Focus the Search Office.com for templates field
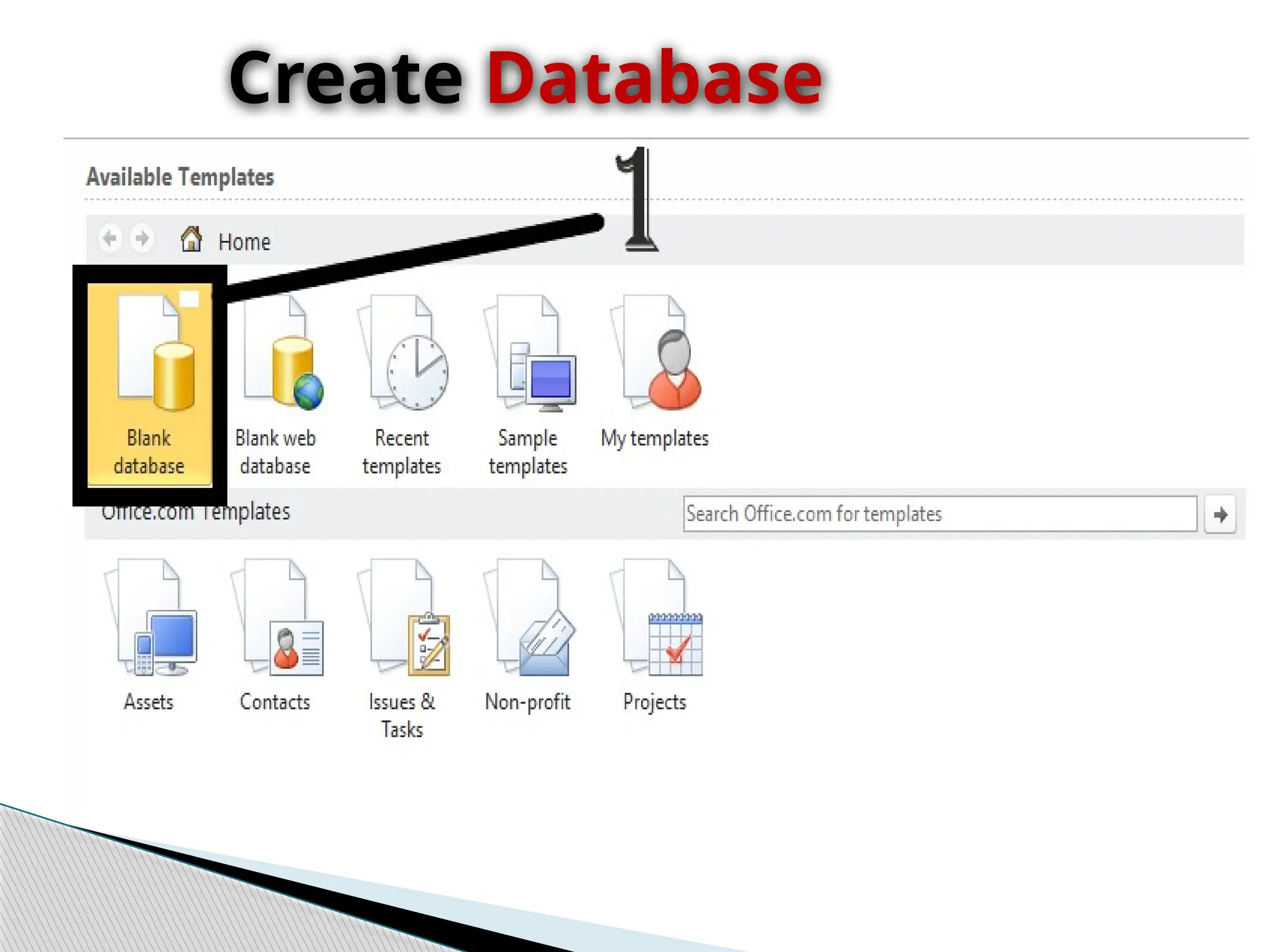 pos(940,514)
